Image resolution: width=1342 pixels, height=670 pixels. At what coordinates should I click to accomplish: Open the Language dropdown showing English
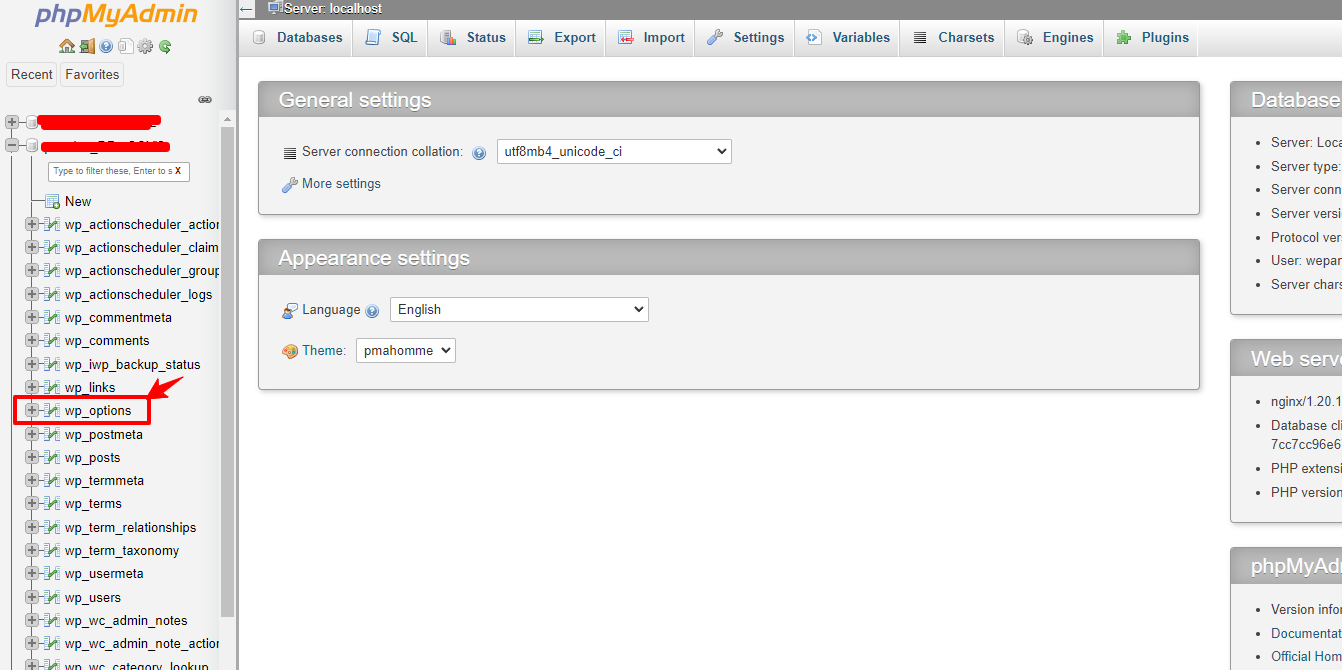coord(519,309)
